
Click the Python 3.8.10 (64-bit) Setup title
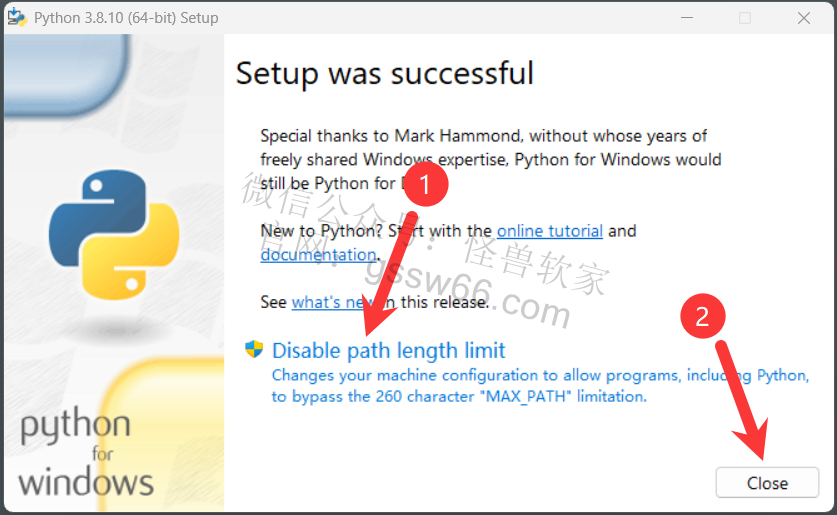(x=126, y=18)
